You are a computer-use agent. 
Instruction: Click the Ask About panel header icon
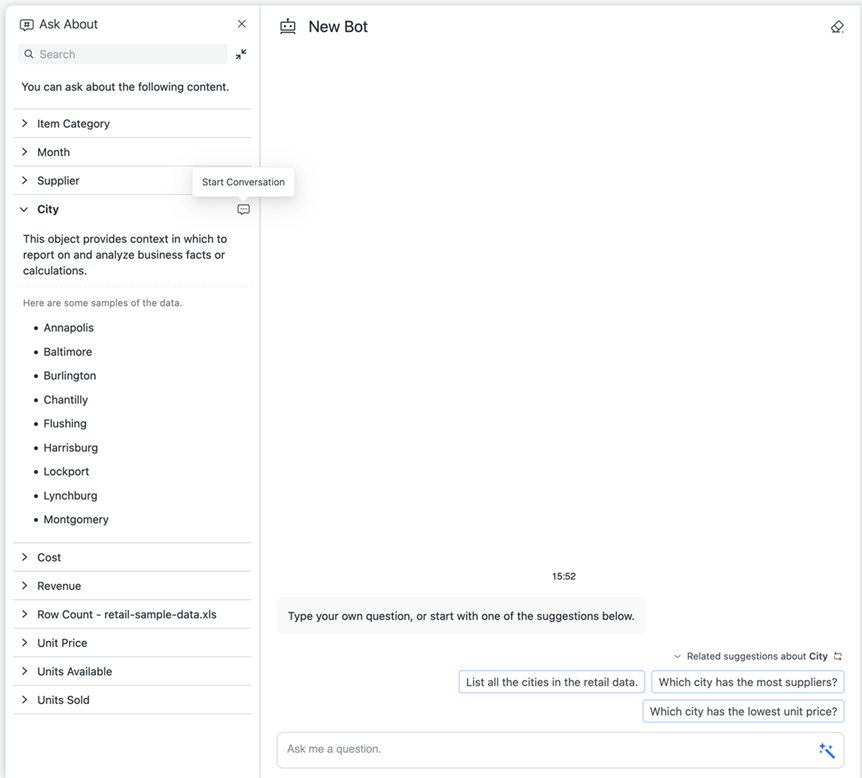(27, 25)
